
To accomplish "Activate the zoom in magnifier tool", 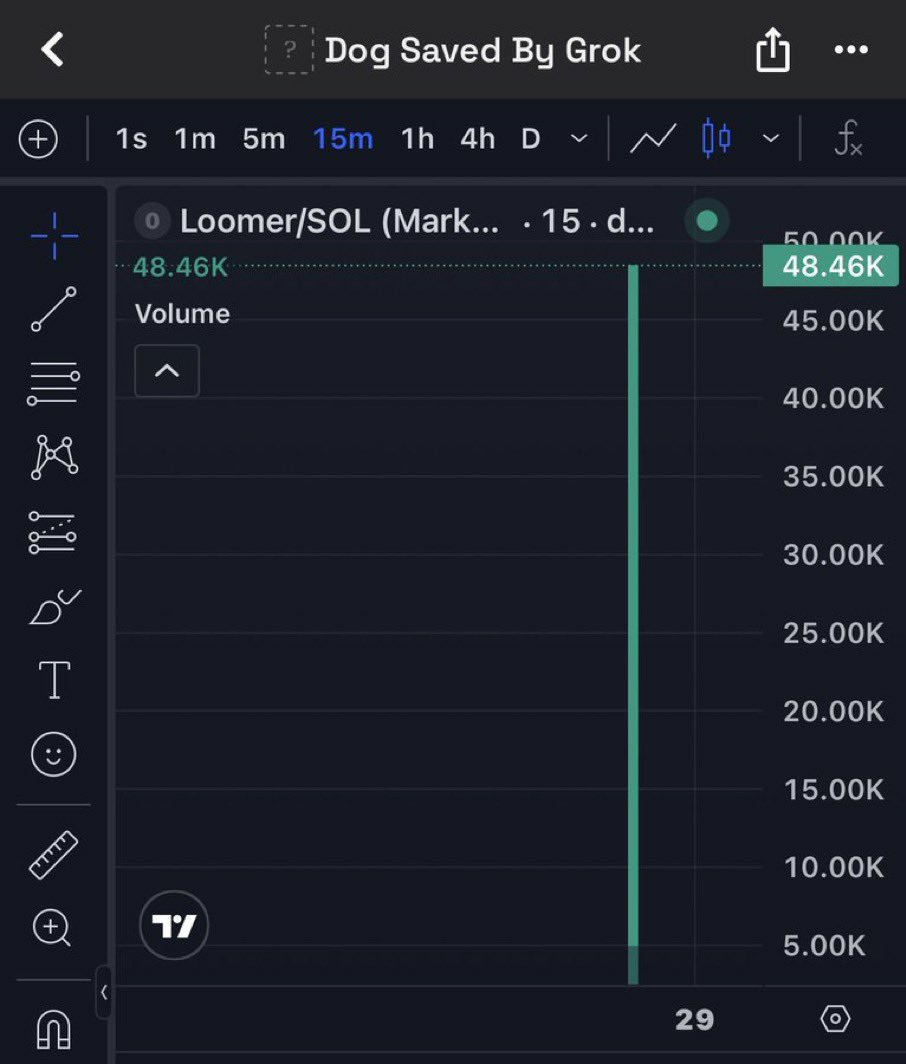I will click(x=52, y=928).
